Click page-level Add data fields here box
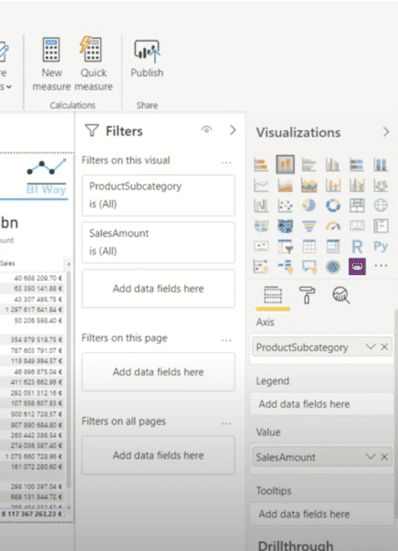 (x=158, y=372)
